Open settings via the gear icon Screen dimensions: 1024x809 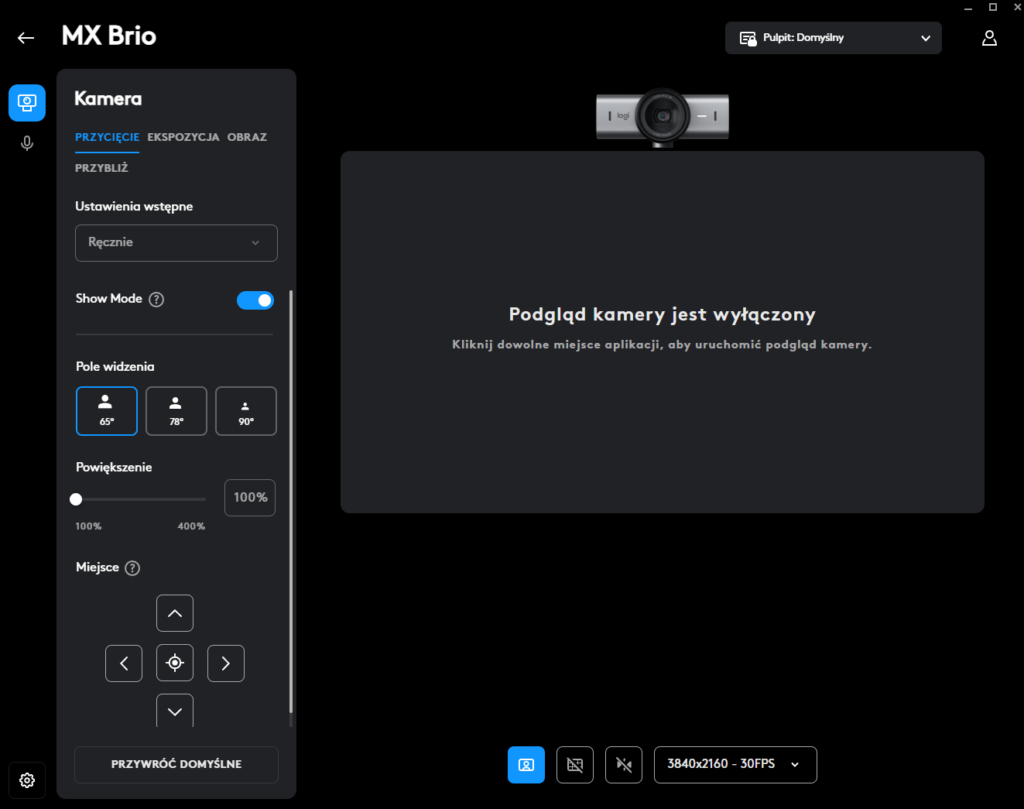click(27, 780)
